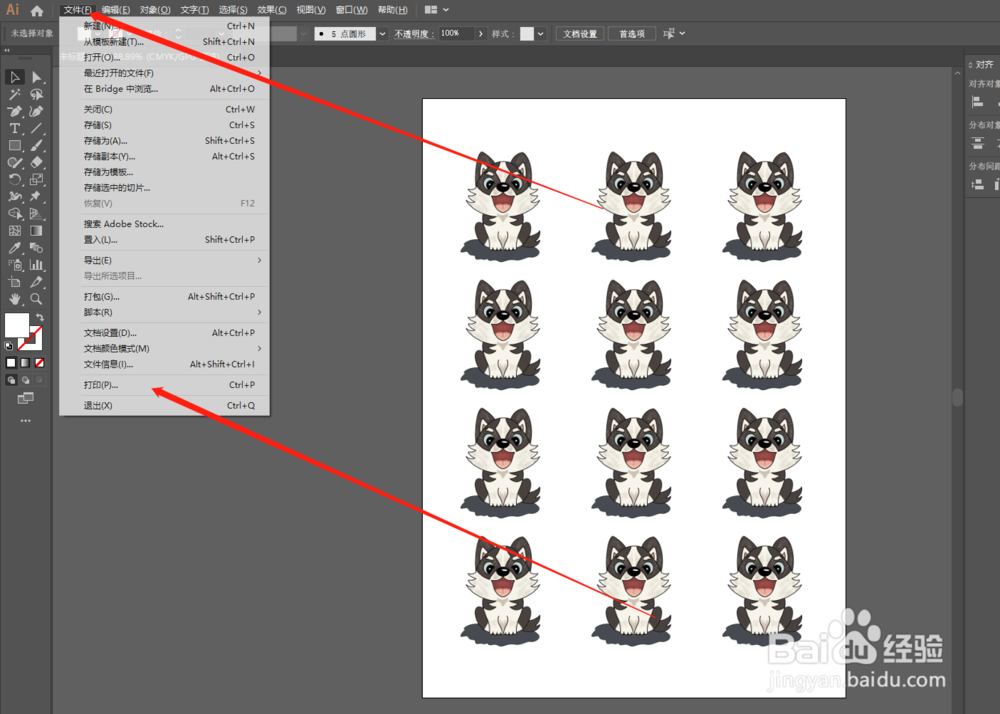The width and height of the screenshot is (1000, 714).
Task: Swap fill and stroke colors
Action: tap(40, 317)
